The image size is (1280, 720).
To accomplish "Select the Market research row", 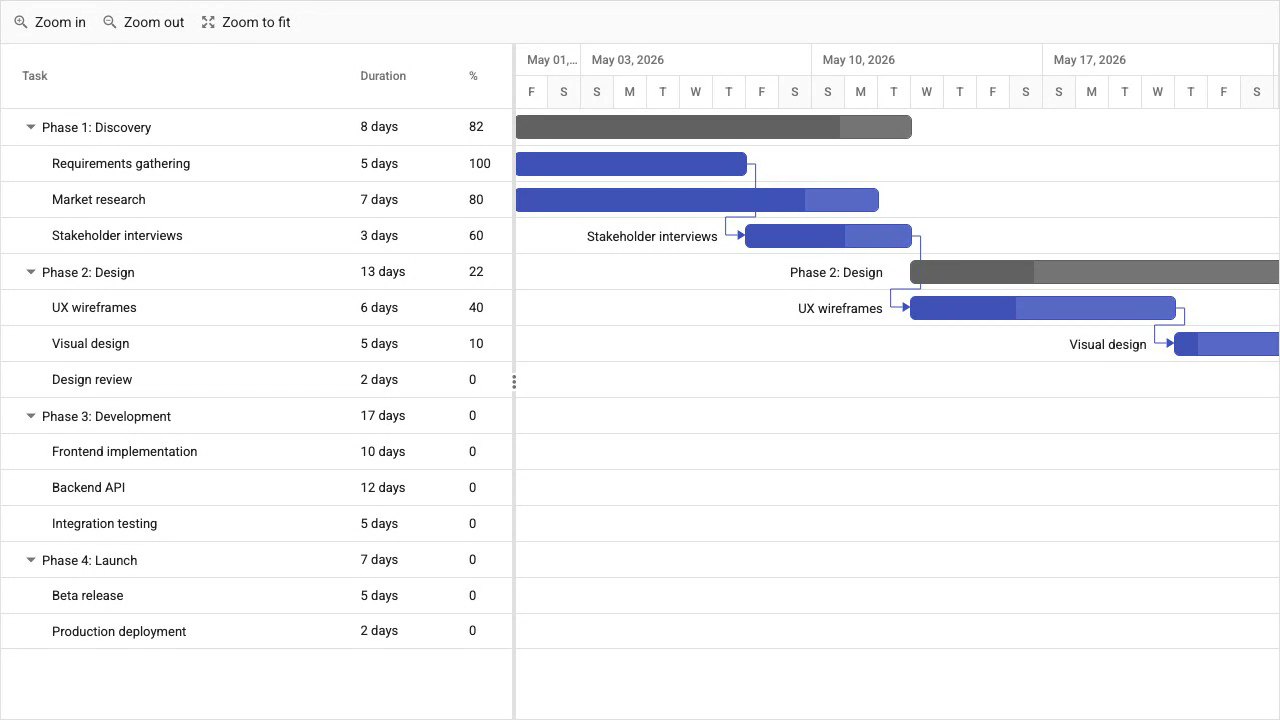I will pyautogui.click(x=256, y=200).
